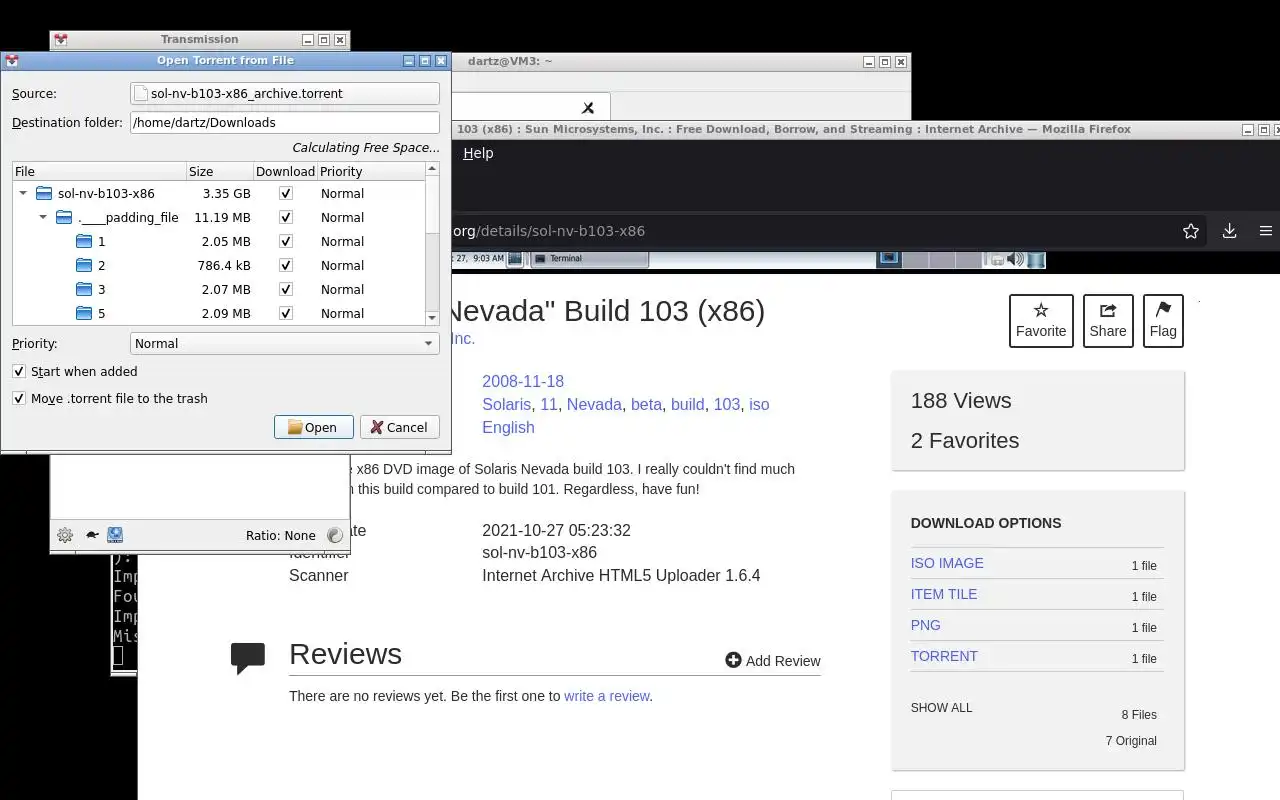Viewport: 1280px width, 800px height.
Task: Open the PNG download link
Action: coord(925,625)
